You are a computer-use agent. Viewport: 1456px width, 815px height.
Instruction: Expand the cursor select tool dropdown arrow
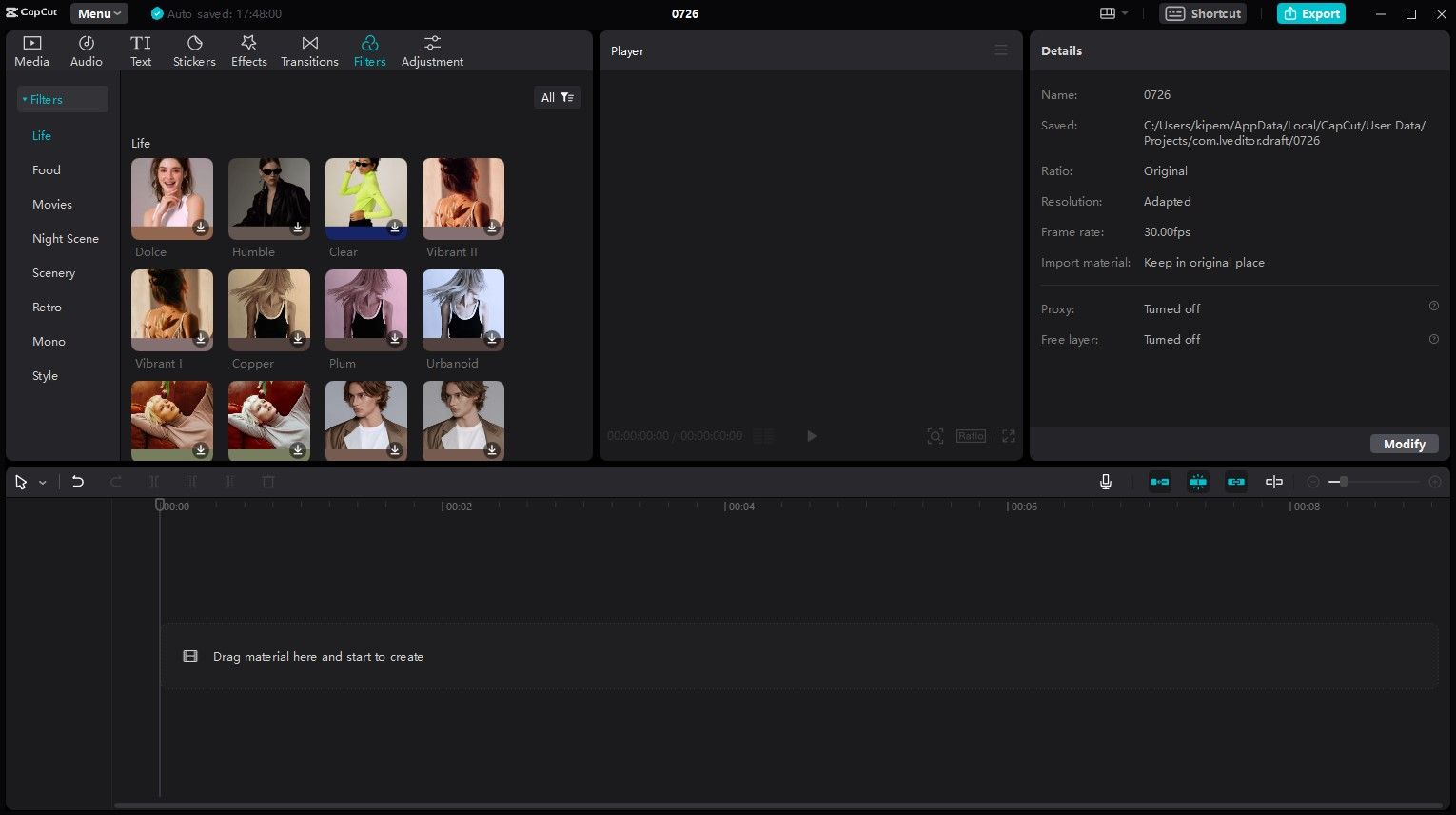pos(43,483)
